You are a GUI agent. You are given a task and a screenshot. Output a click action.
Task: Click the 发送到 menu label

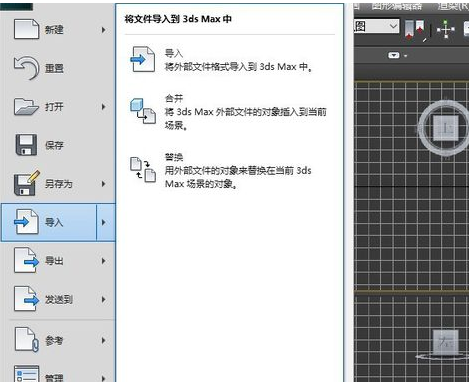point(59,299)
